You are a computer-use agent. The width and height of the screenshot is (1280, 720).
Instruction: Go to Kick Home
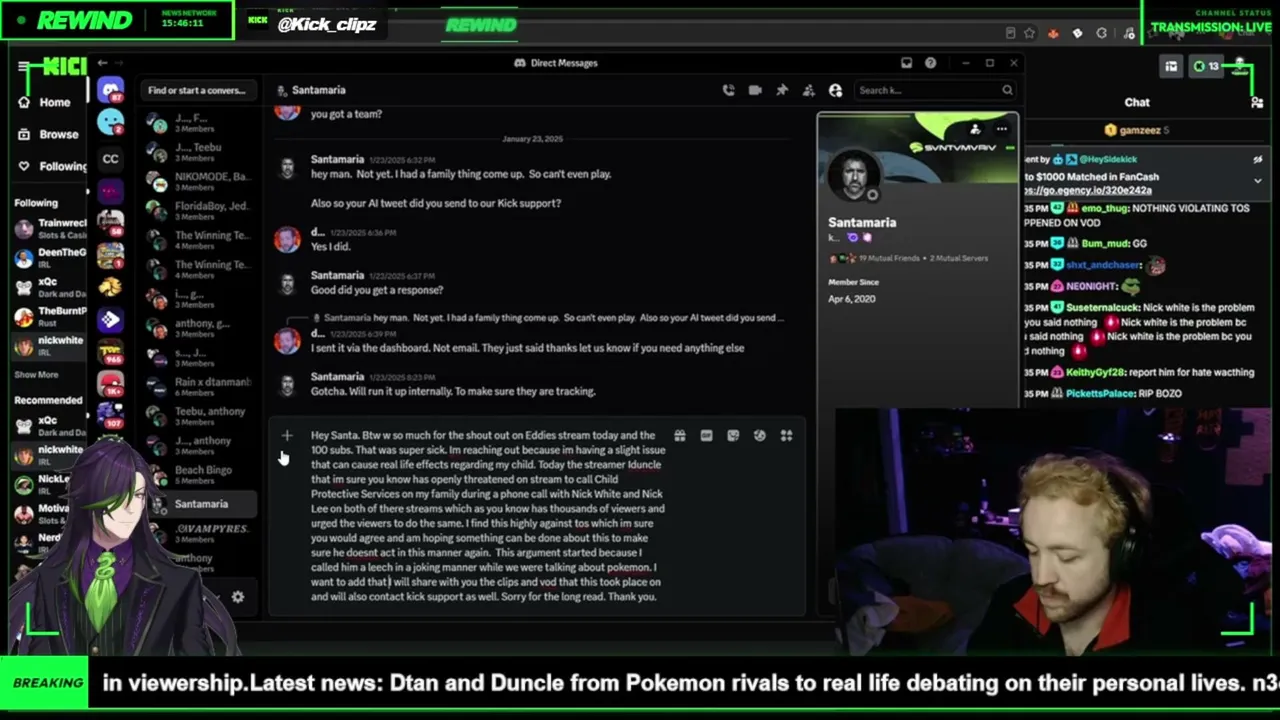pyautogui.click(x=44, y=102)
